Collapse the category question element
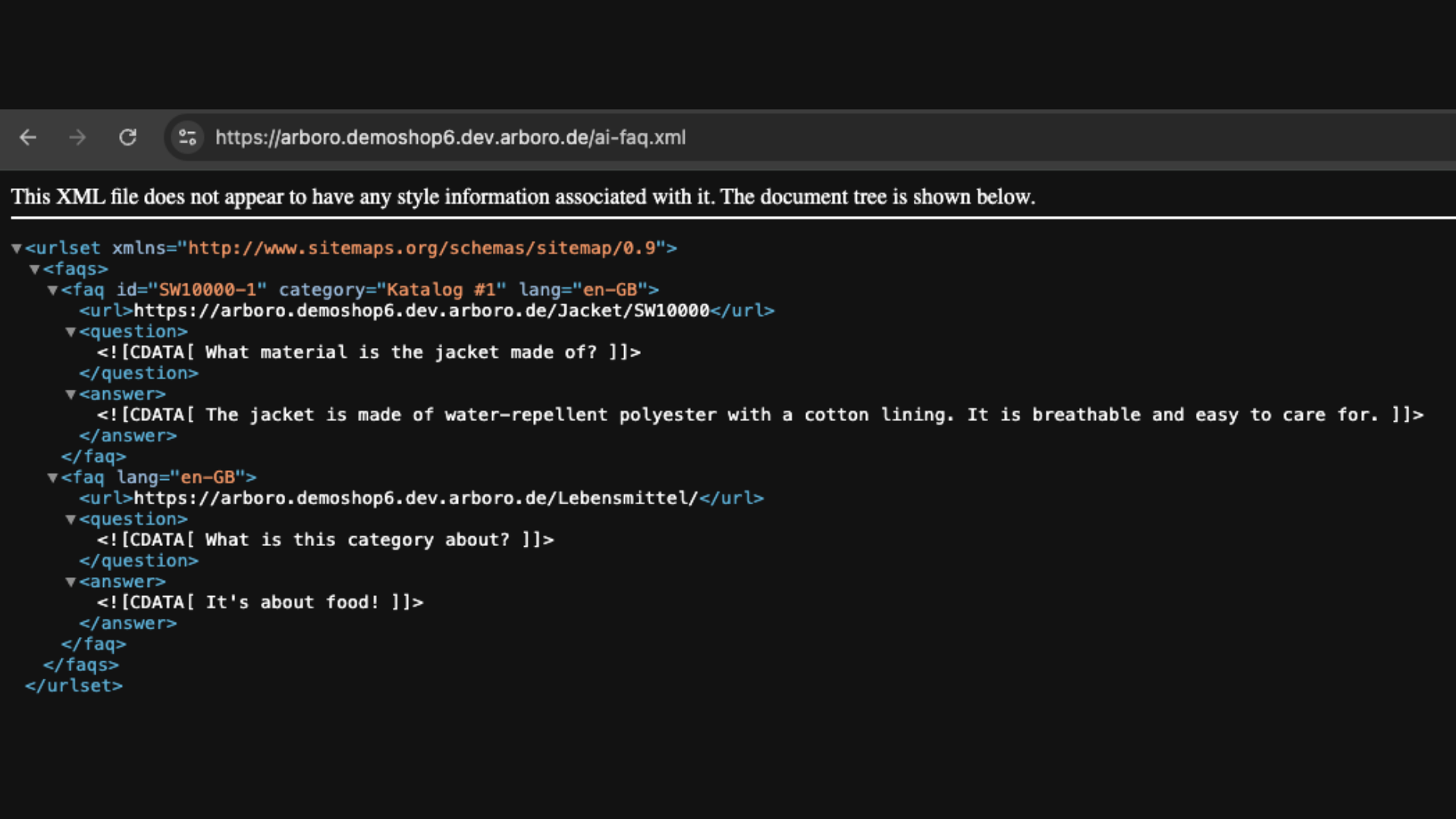The height and width of the screenshot is (819, 1456). [71, 519]
